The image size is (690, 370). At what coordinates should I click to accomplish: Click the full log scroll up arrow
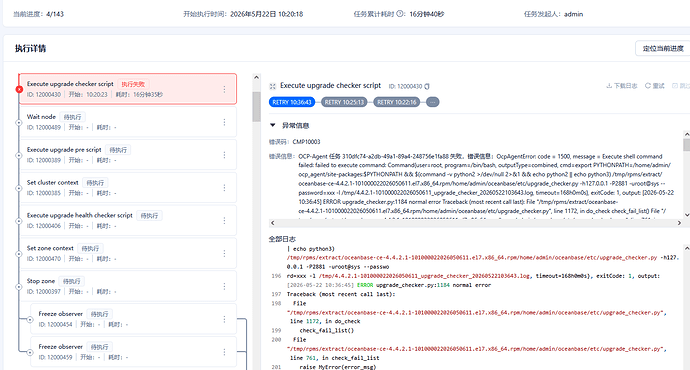tap(686, 249)
